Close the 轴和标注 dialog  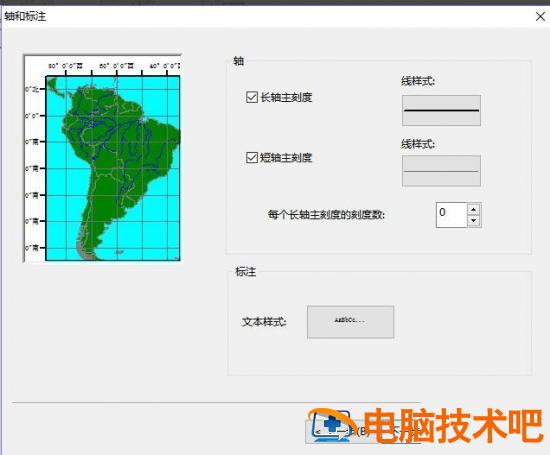pos(540,16)
